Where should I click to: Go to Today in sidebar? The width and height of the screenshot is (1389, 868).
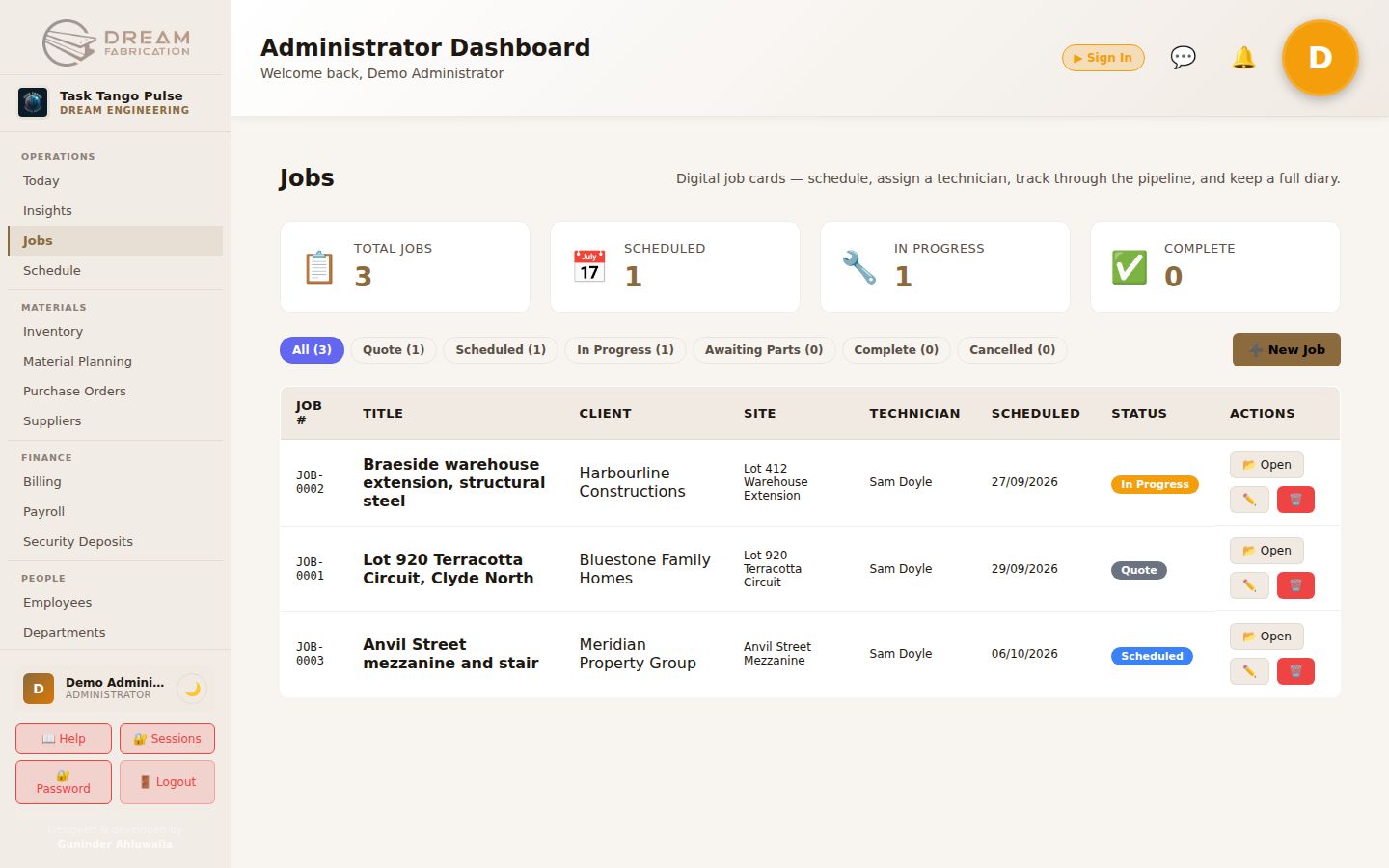[115, 181]
